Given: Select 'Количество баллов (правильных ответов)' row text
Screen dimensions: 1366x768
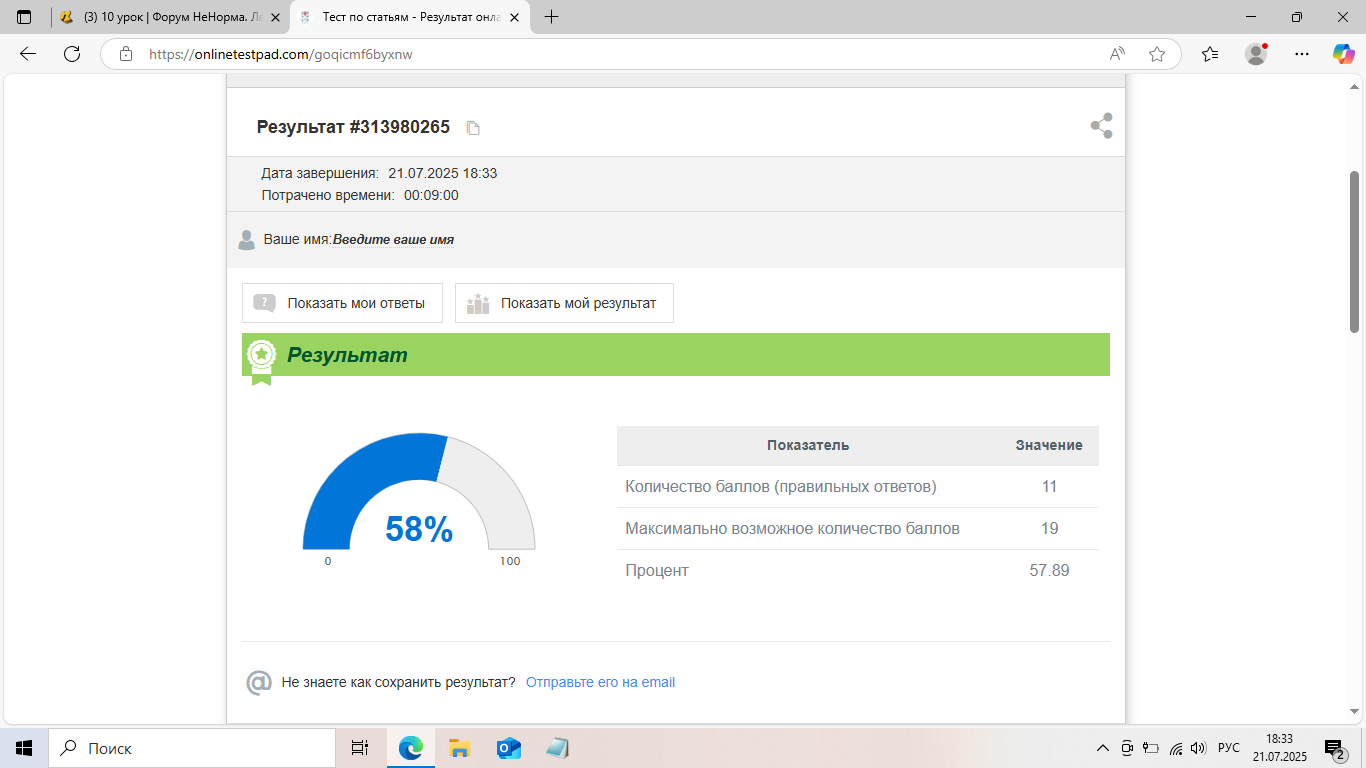Looking at the screenshot, I should [781, 487].
